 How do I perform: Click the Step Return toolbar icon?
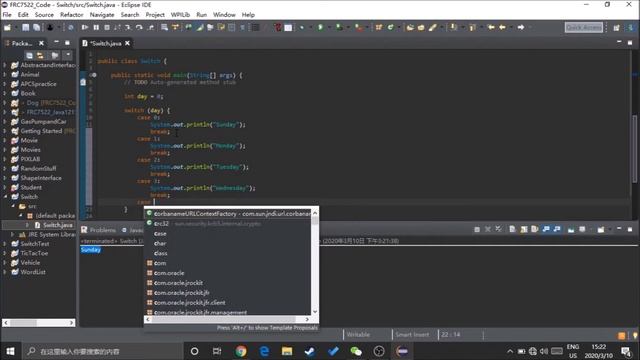(151, 27)
